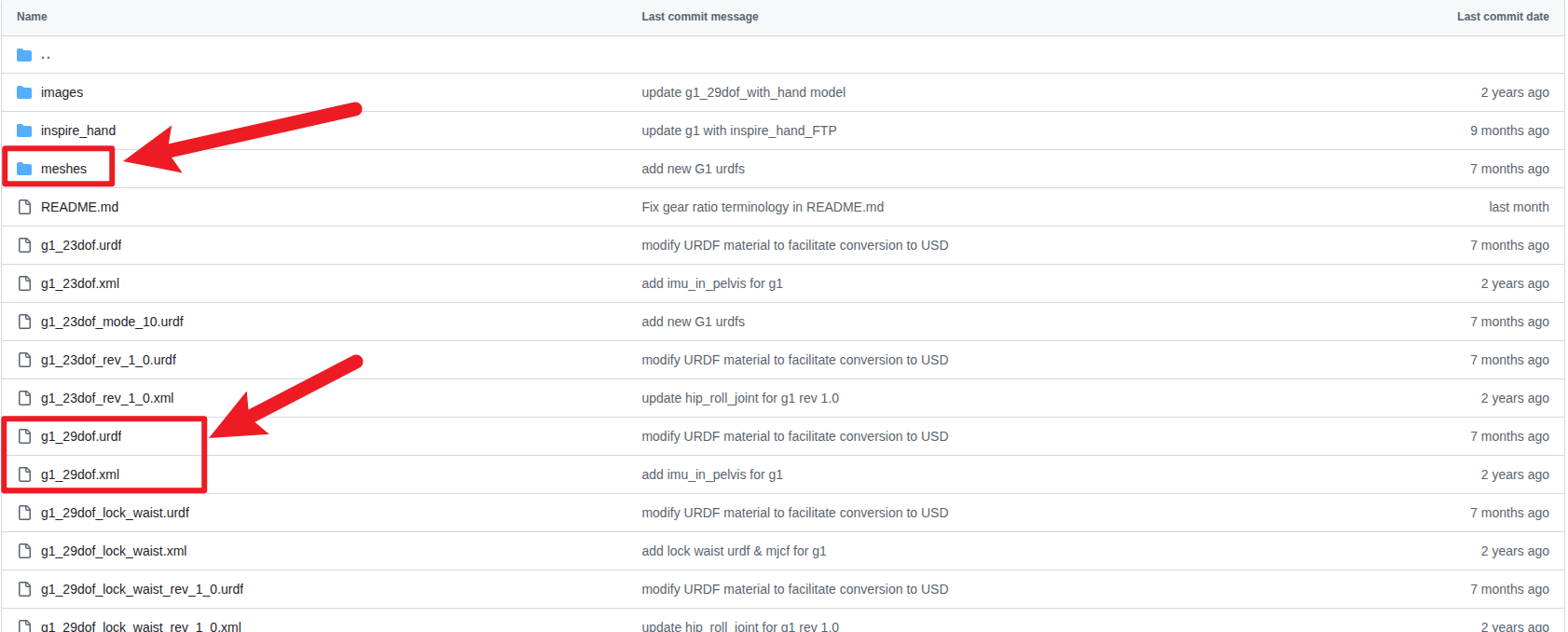Open the g1_23dof_mode_10.urdf file
Viewport: 1568px width, 632px height.
click(x=112, y=322)
